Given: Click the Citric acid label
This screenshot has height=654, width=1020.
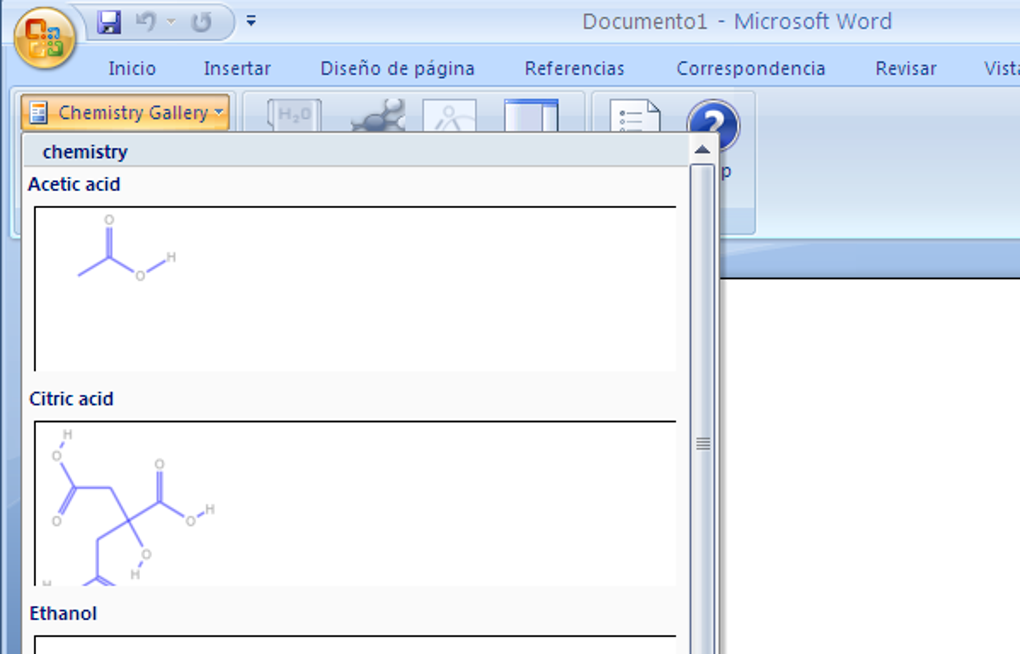Looking at the screenshot, I should coord(72,399).
